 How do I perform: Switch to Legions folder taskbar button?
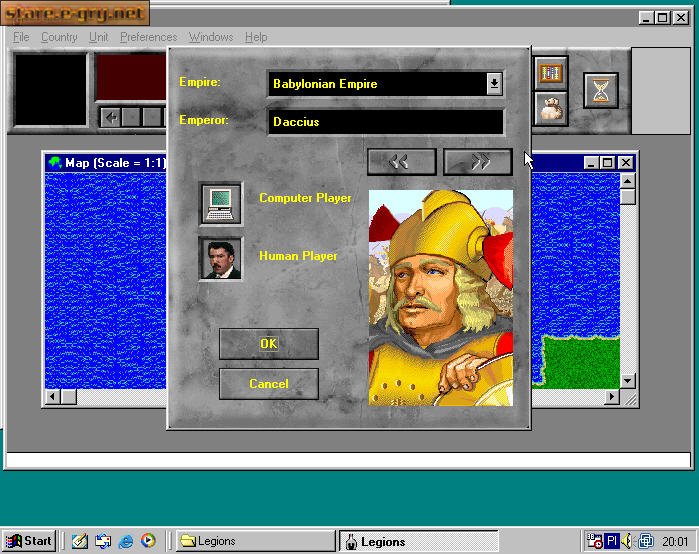[x=255, y=541]
